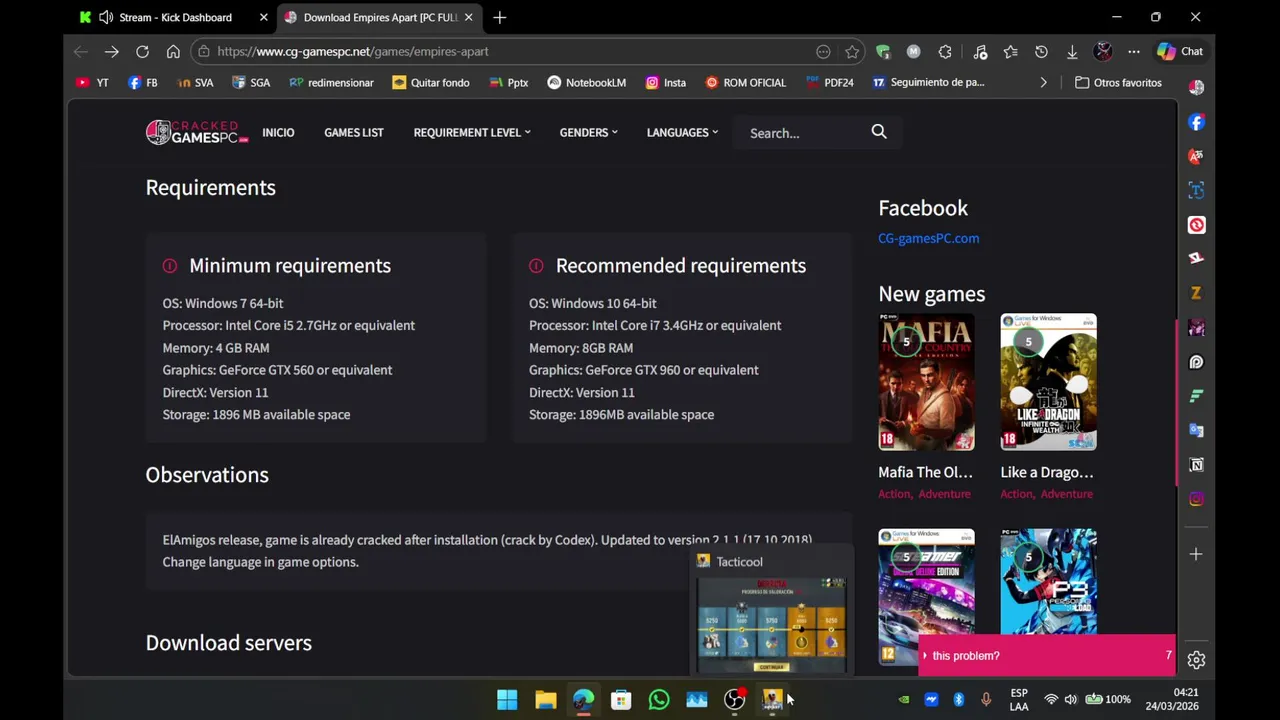Open the Mafia The Old Country thumbnail
Image resolution: width=1280 pixels, height=720 pixels.
point(926,382)
